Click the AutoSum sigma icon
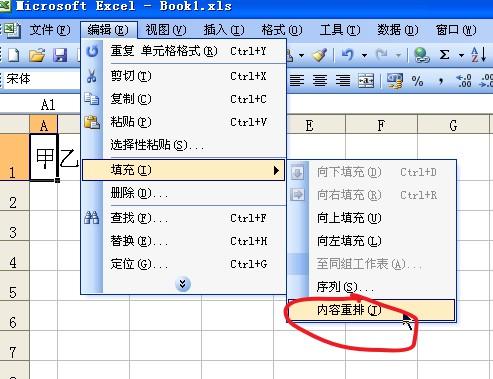The width and height of the screenshot is (493, 379). pyautogui.click(x=444, y=54)
